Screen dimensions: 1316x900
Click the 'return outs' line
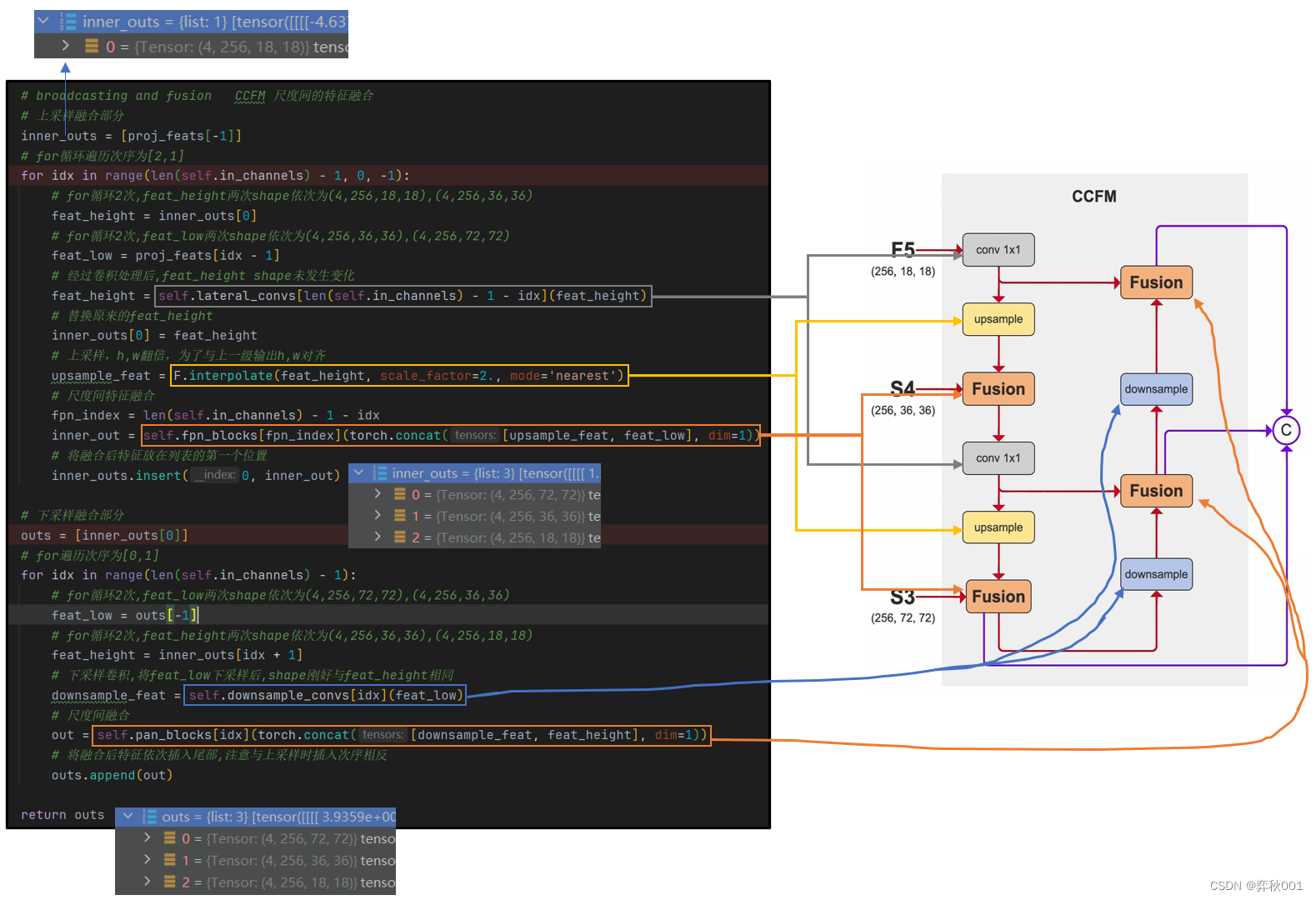pyautogui.click(x=63, y=815)
